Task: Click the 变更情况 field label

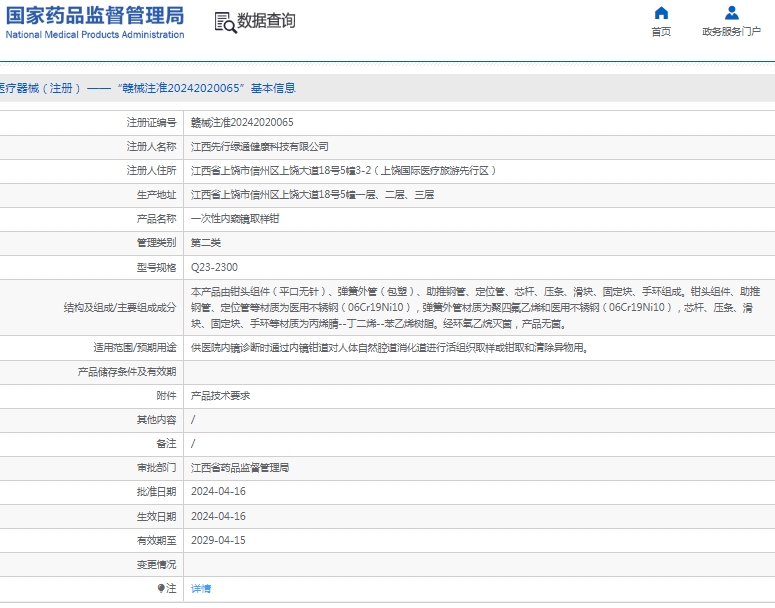Action: pos(156,565)
